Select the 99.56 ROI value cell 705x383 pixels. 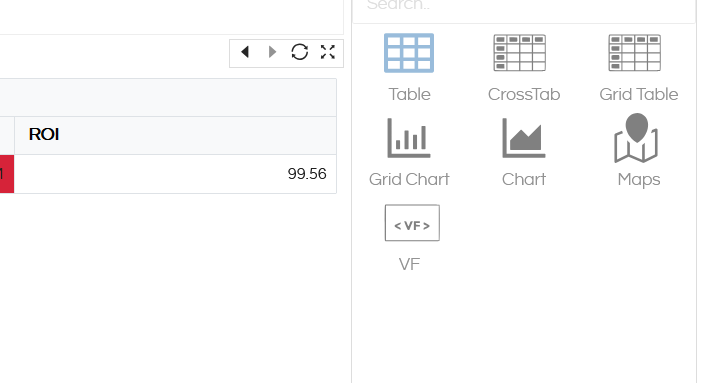175,174
